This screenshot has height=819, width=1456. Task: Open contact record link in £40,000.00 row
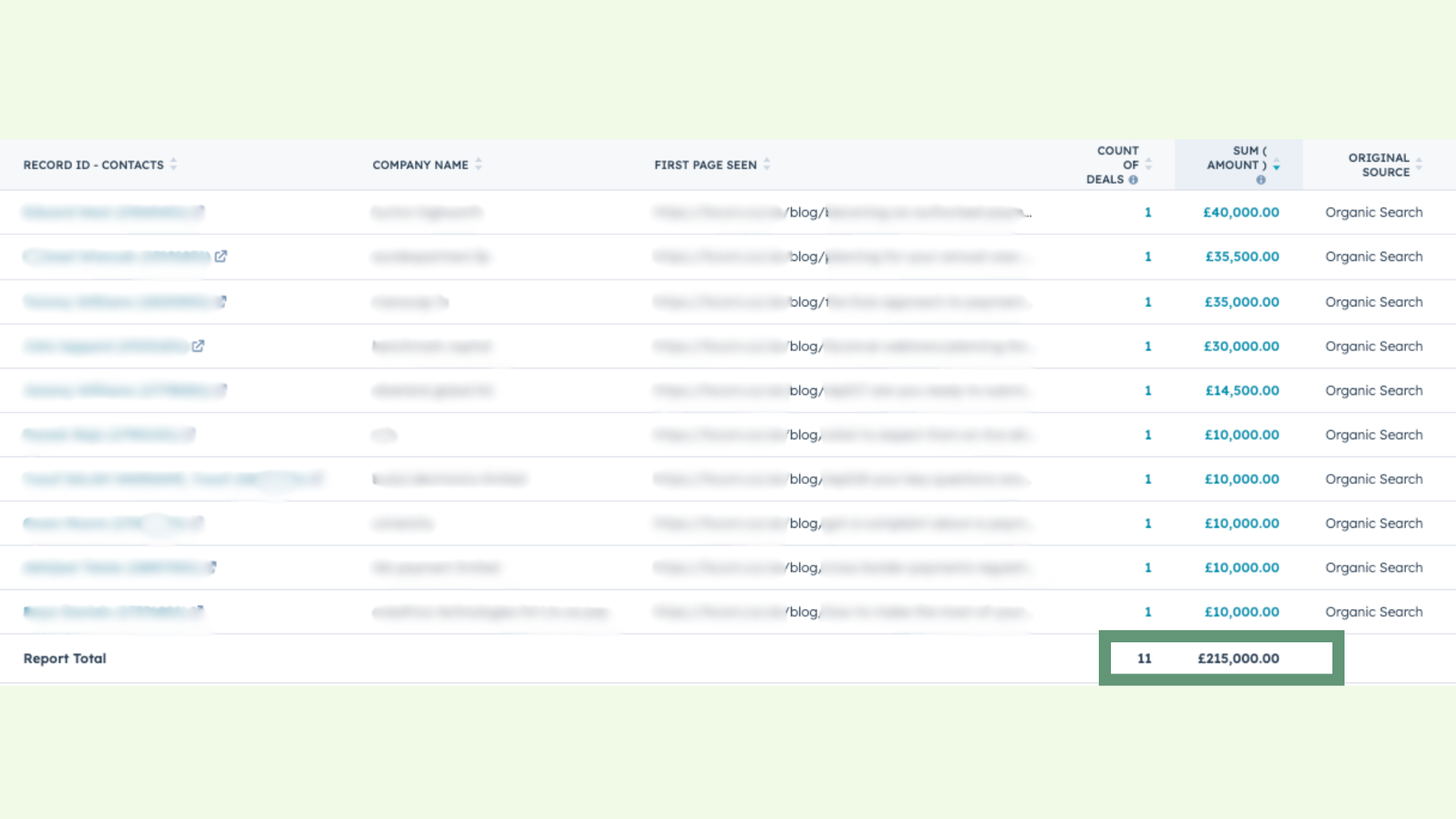[x=106, y=212]
